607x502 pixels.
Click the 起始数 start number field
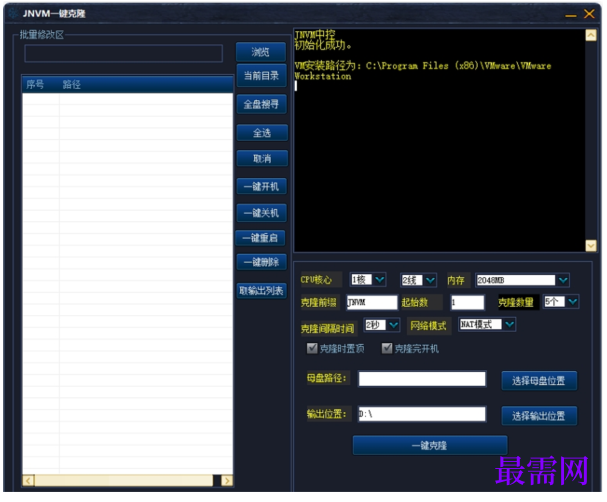[467, 302]
